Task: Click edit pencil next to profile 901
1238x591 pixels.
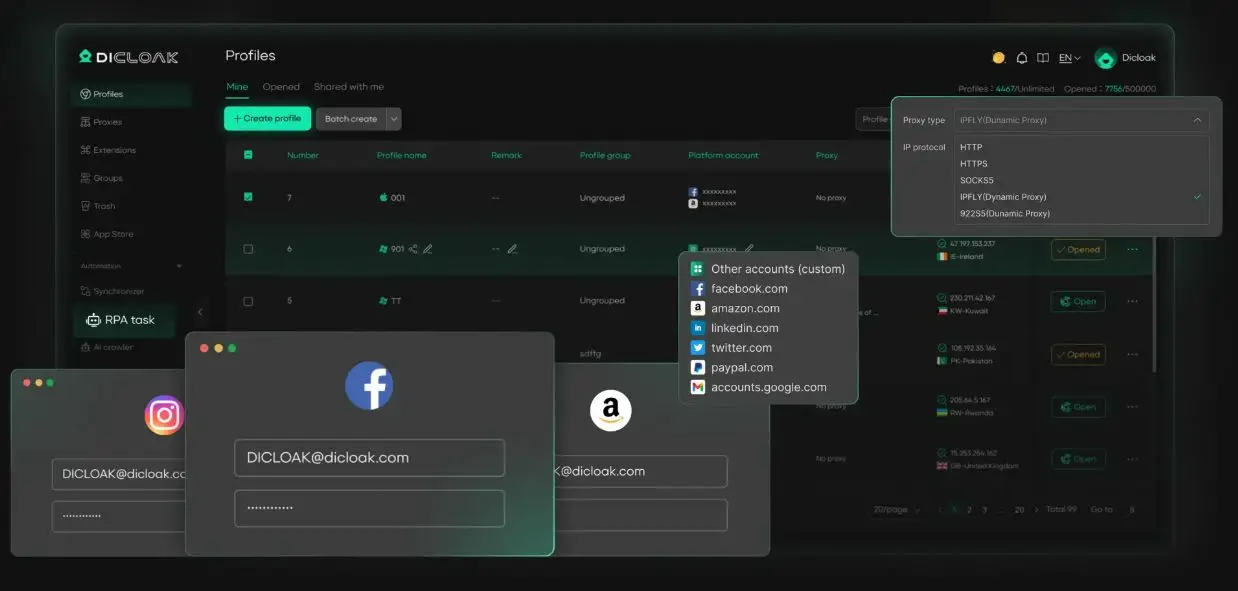Action: (428, 249)
